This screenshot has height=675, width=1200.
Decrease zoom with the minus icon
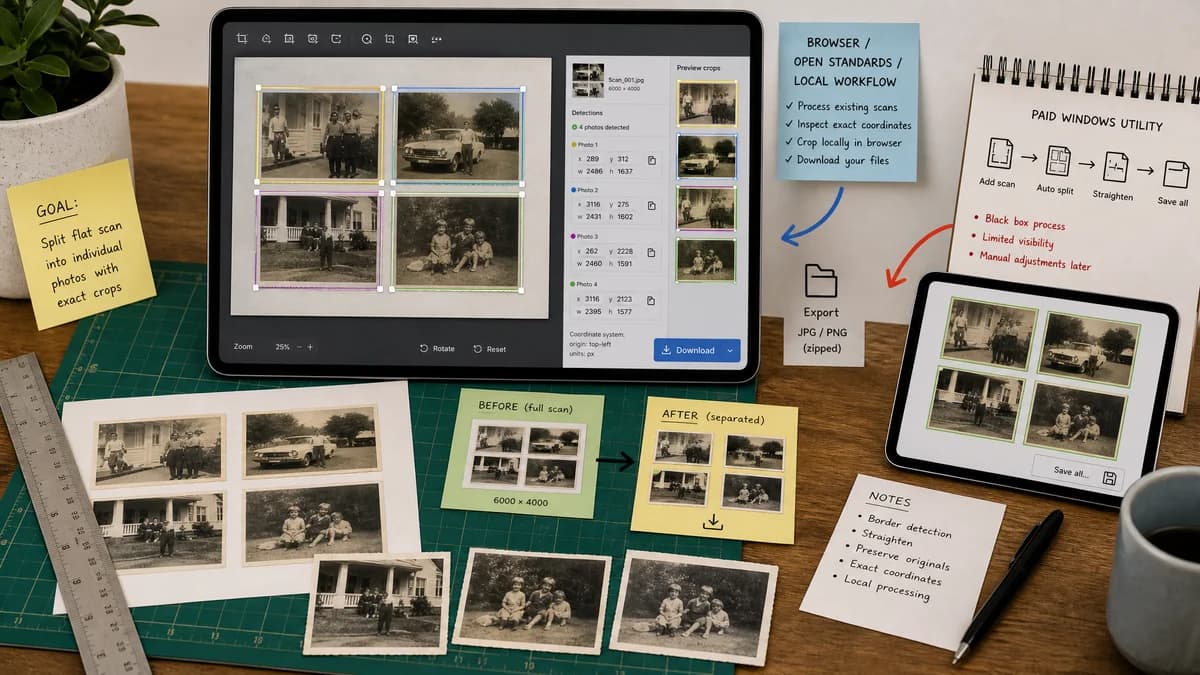pyautogui.click(x=297, y=347)
